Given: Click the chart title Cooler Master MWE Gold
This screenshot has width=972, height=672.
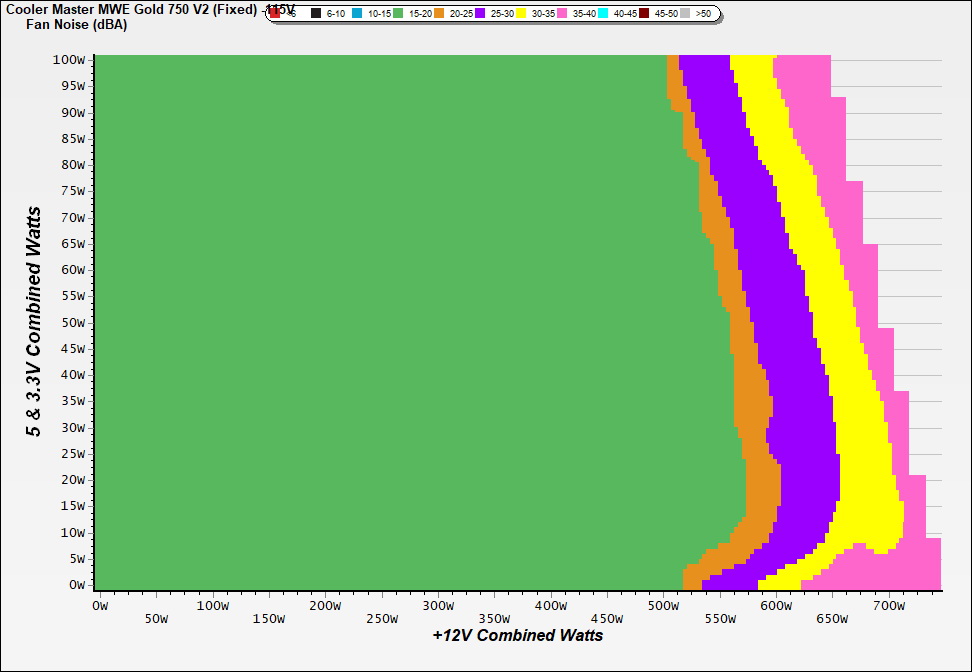Looking at the screenshot, I should 130,9.
